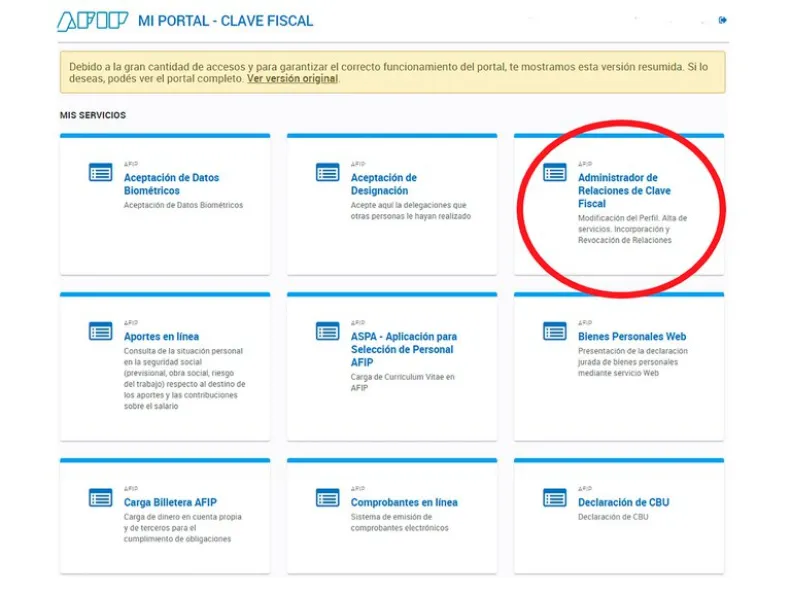Click the Aceptación de Datos Biométricos card icon
The height and width of the screenshot is (593, 790).
coord(100,173)
